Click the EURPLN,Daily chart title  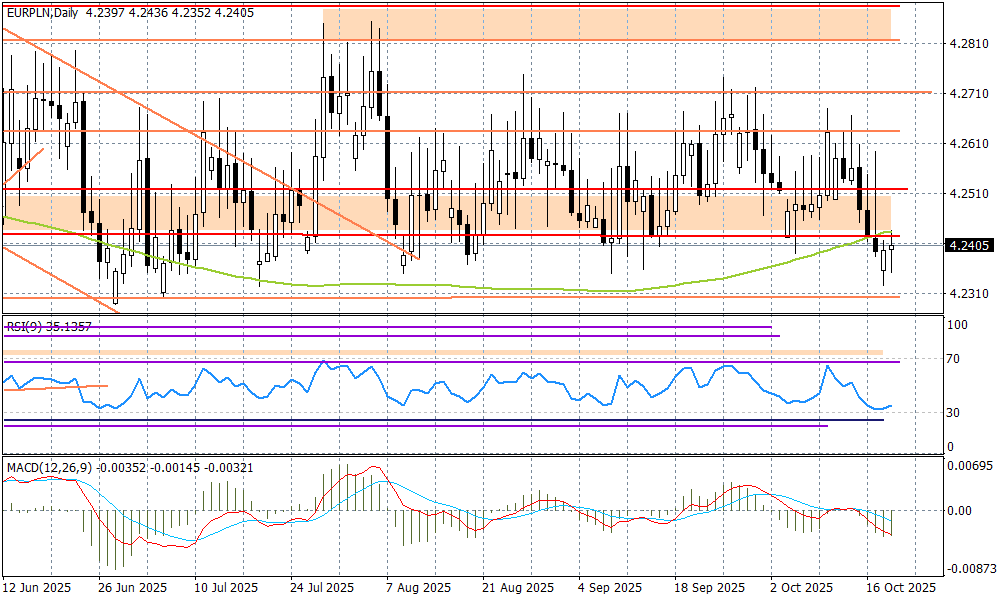point(43,11)
